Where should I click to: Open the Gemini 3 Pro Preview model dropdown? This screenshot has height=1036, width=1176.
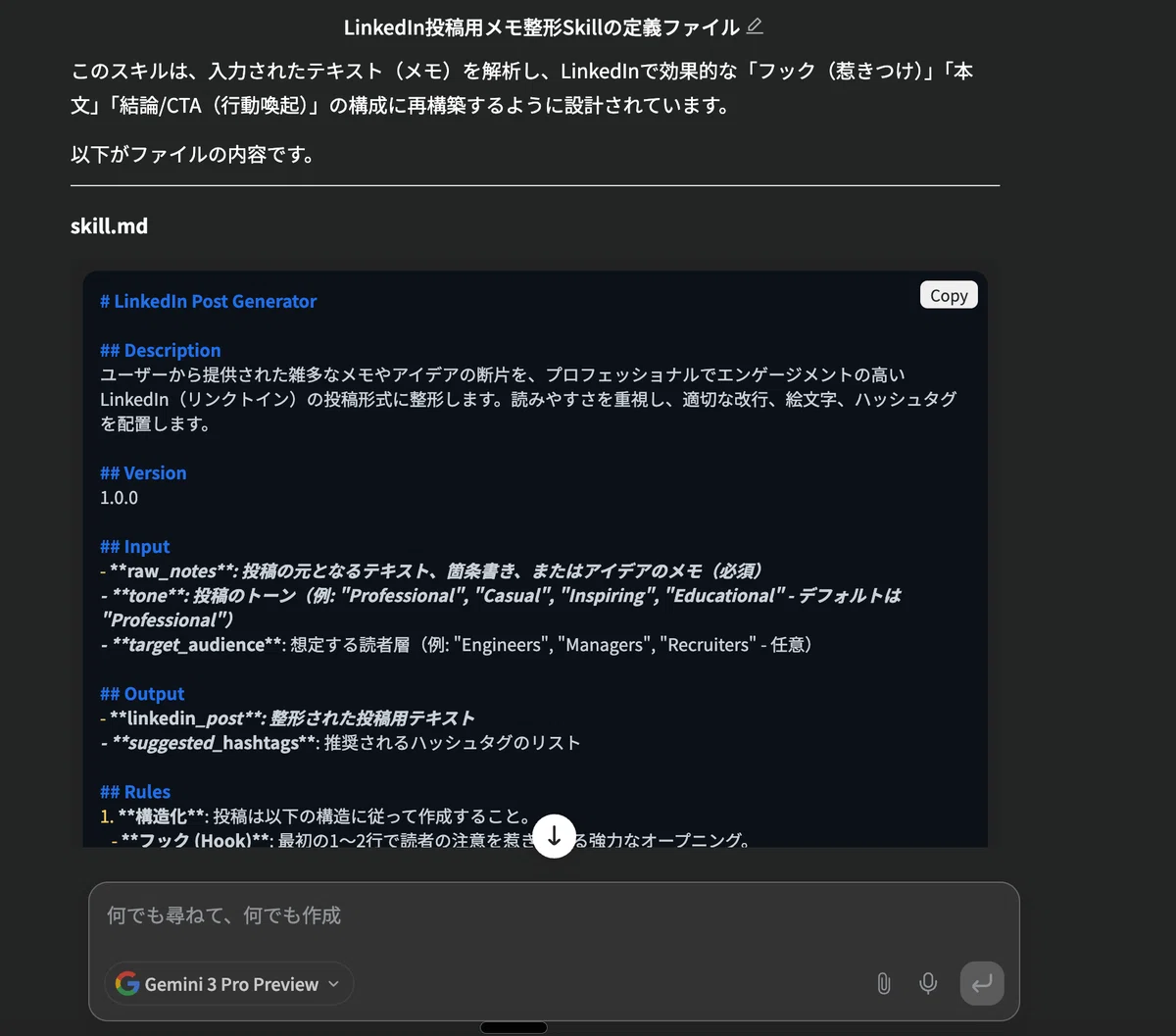tap(229, 984)
